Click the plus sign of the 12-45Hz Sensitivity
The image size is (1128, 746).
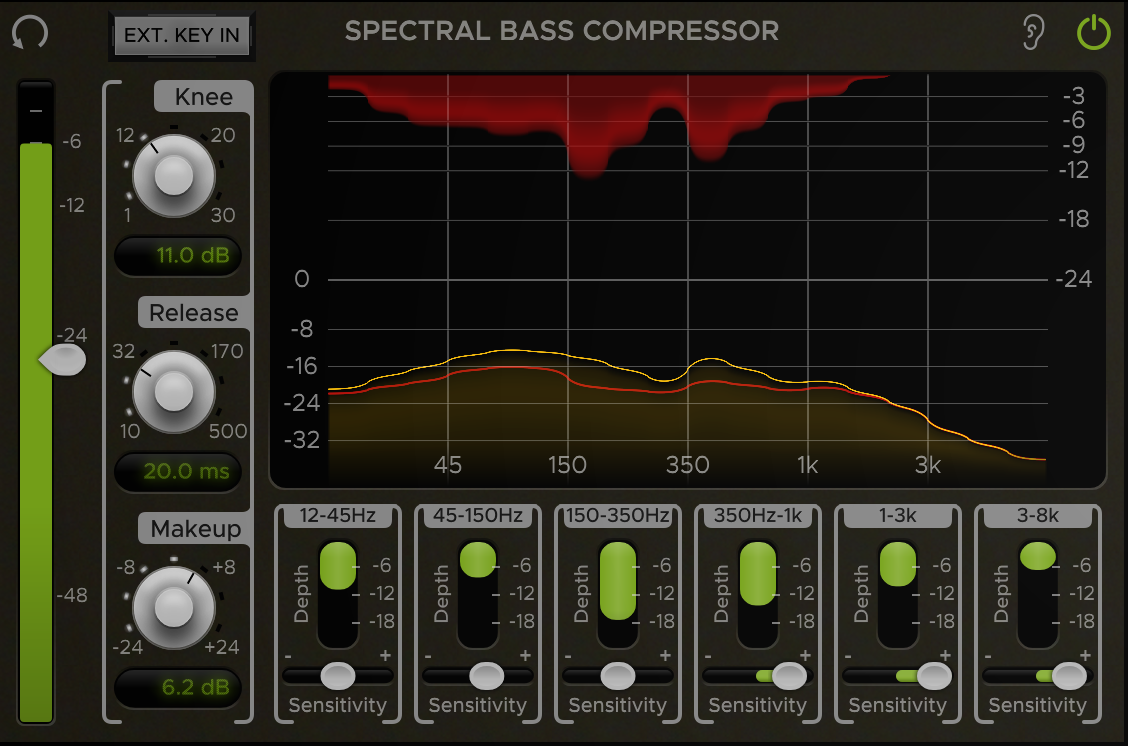click(385, 655)
